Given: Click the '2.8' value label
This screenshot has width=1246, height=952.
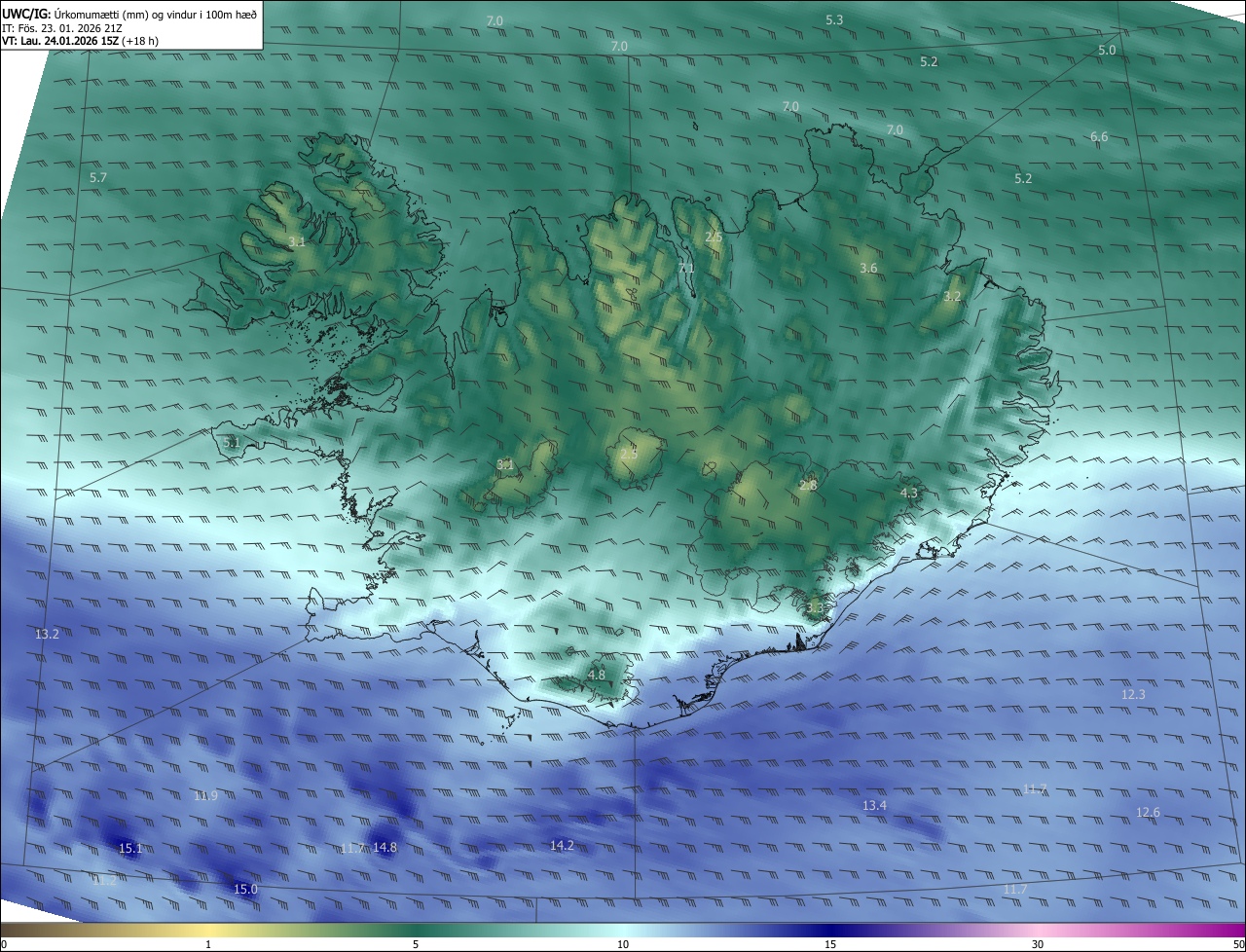Looking at the screenshot, I should pos(808,486).
